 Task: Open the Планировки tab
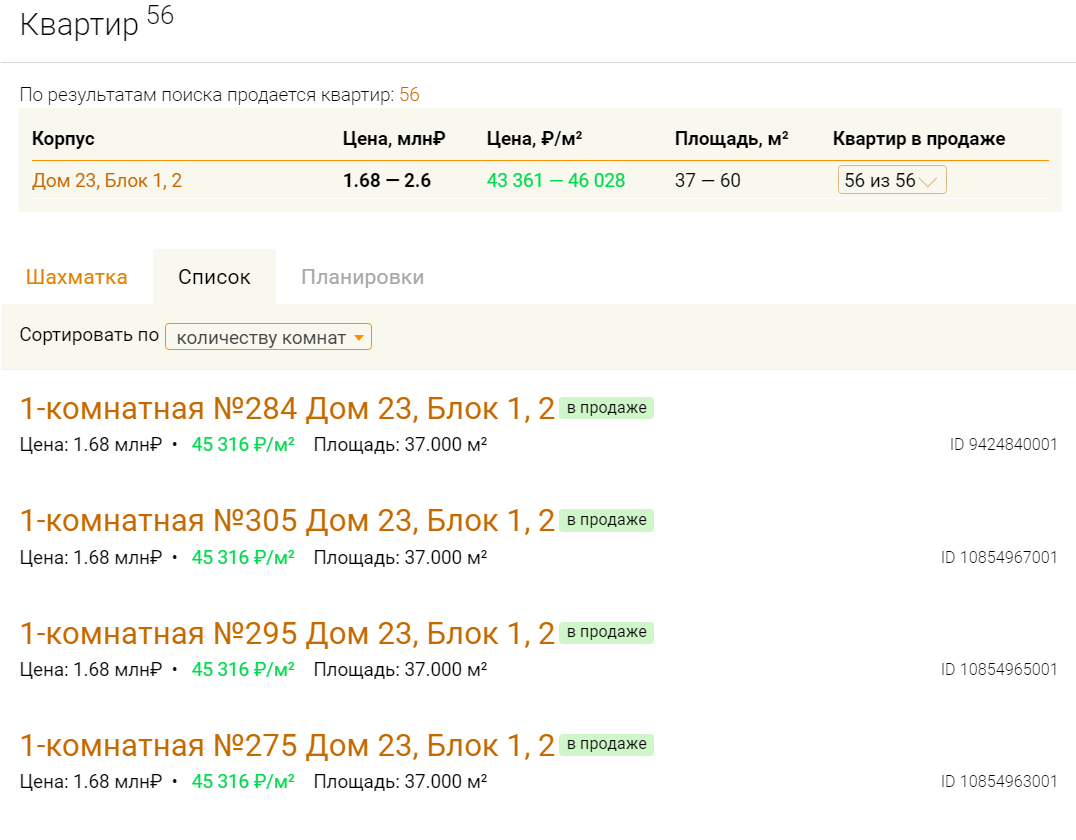click(362, 277)
